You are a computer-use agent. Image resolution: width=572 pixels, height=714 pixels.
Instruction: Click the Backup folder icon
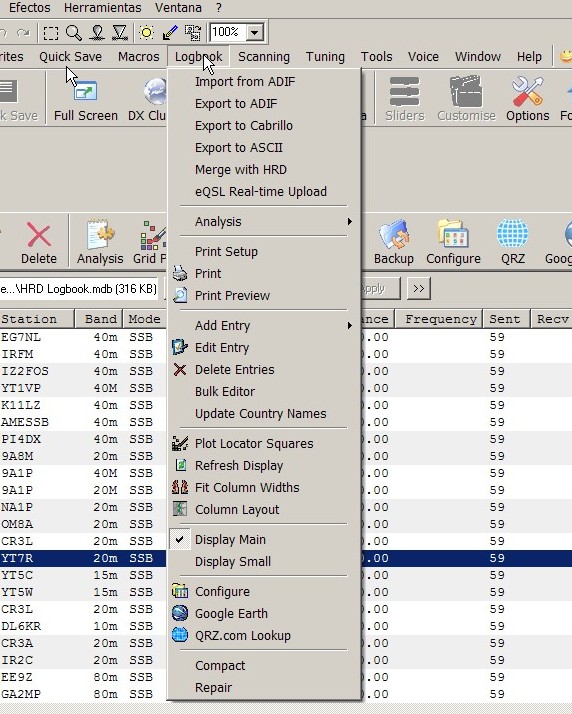(x=393, y=235)
